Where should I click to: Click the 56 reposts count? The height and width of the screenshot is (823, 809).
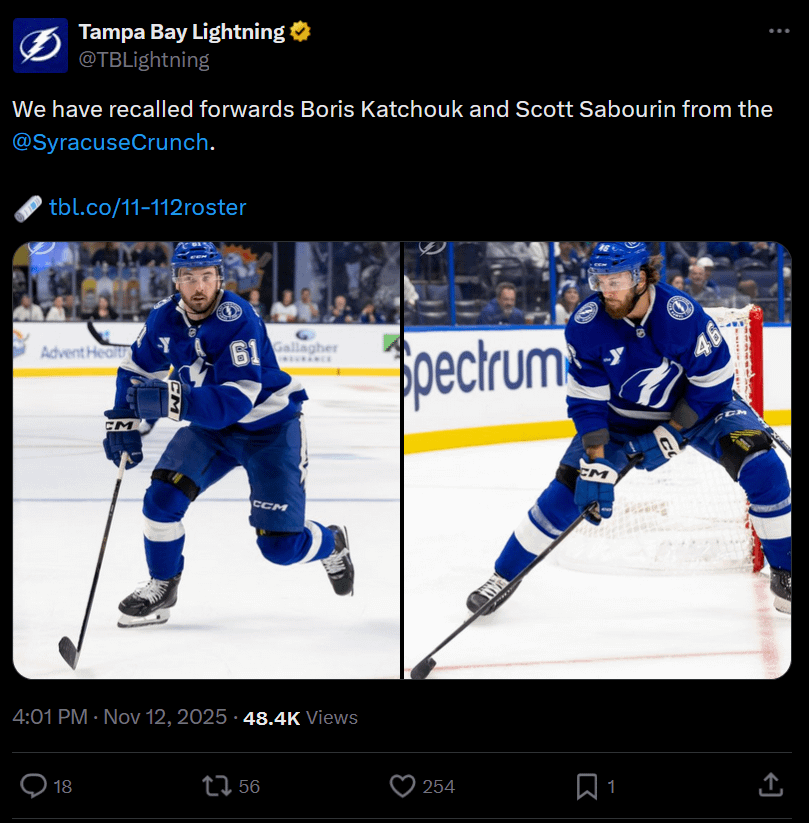click(246, 788)
